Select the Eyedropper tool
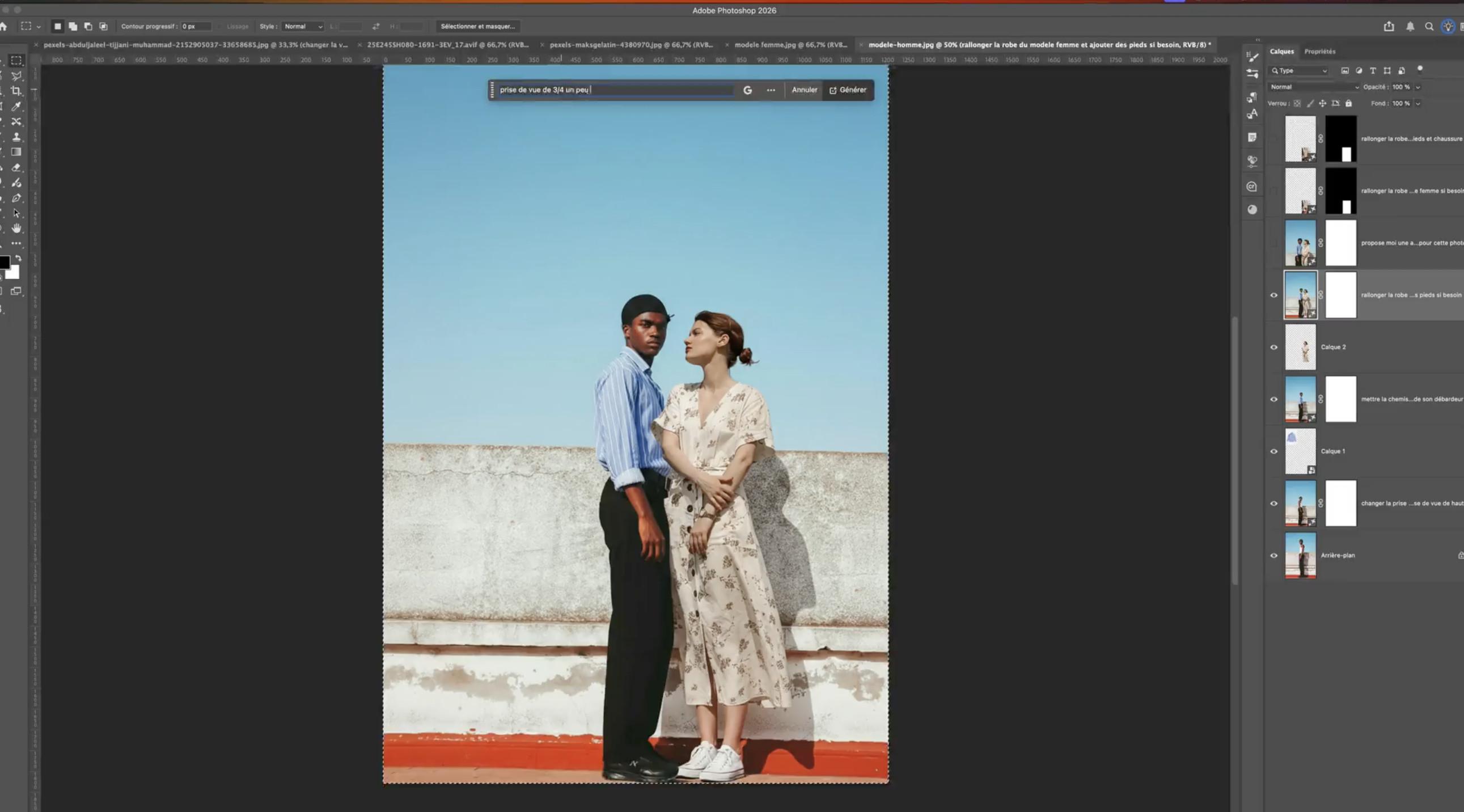1464x812 pixels. point(16,106)
